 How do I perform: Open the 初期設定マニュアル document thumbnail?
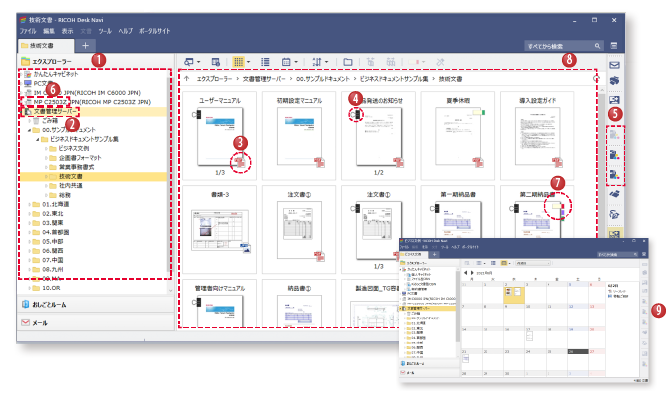(x=299, y=136)
